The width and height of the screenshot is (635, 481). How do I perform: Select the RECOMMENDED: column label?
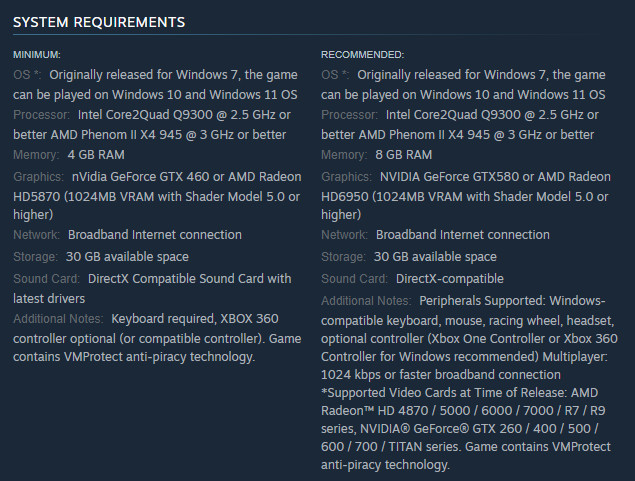(x=362, y=55)
